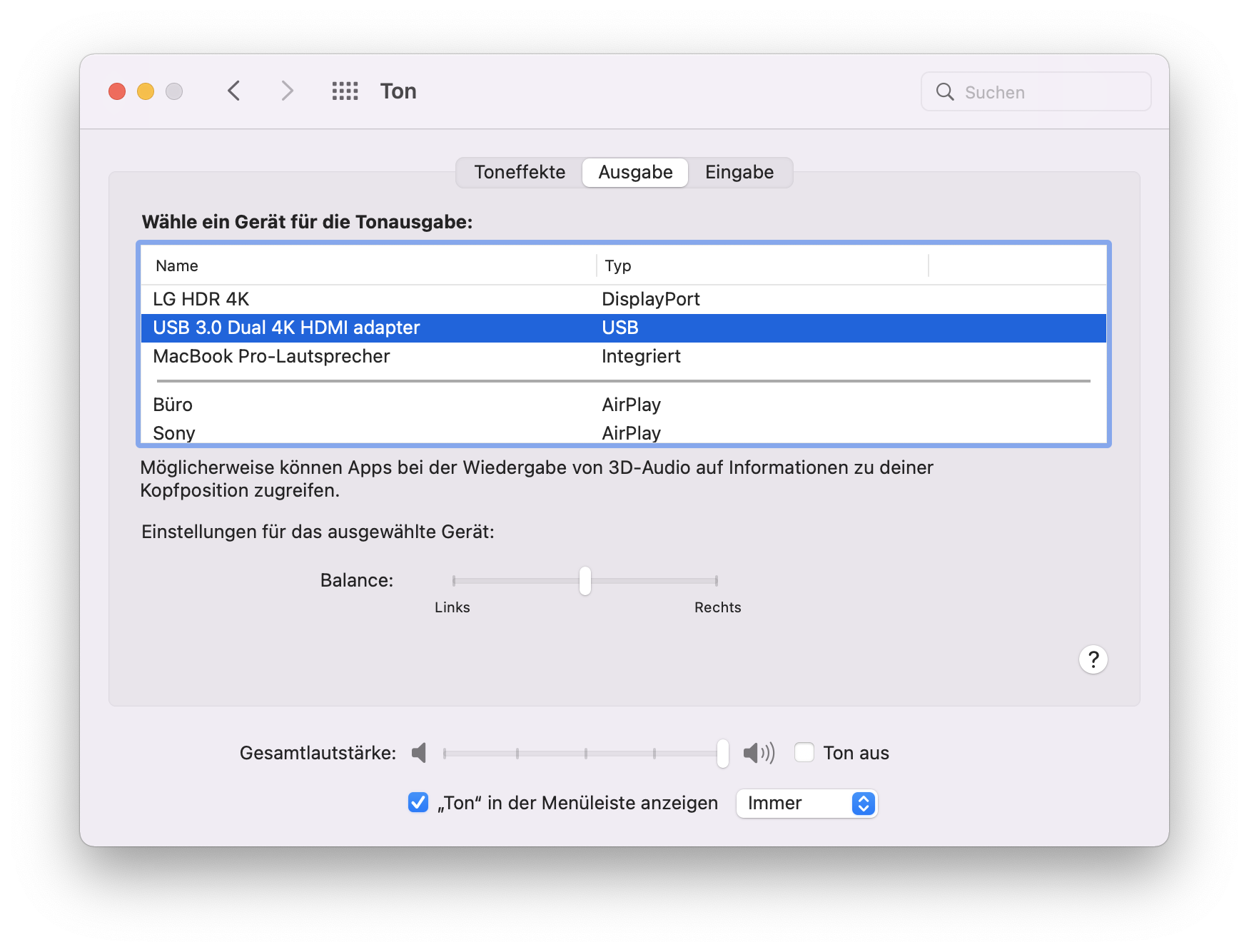1249x952 pixels.
Task: Go back with the left chevron
Action: 233,91
